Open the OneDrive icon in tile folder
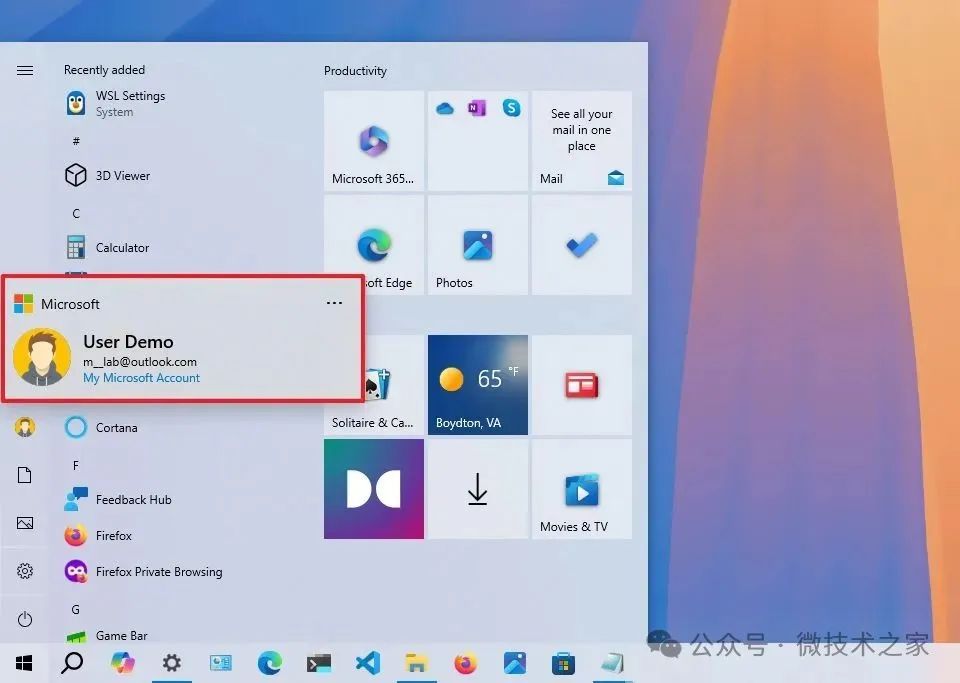 [x=445, y=109]
